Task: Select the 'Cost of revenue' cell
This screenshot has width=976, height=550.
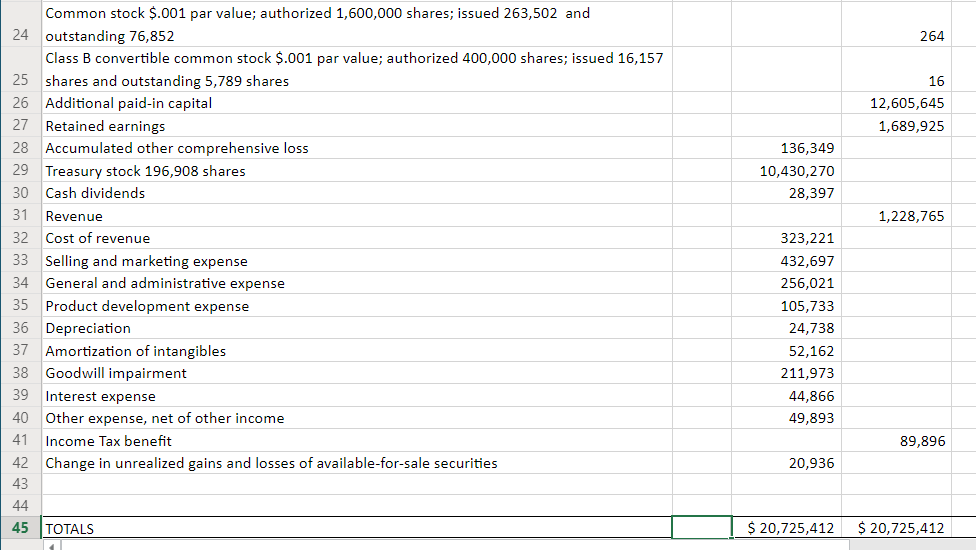Action: tap(357, 238)
